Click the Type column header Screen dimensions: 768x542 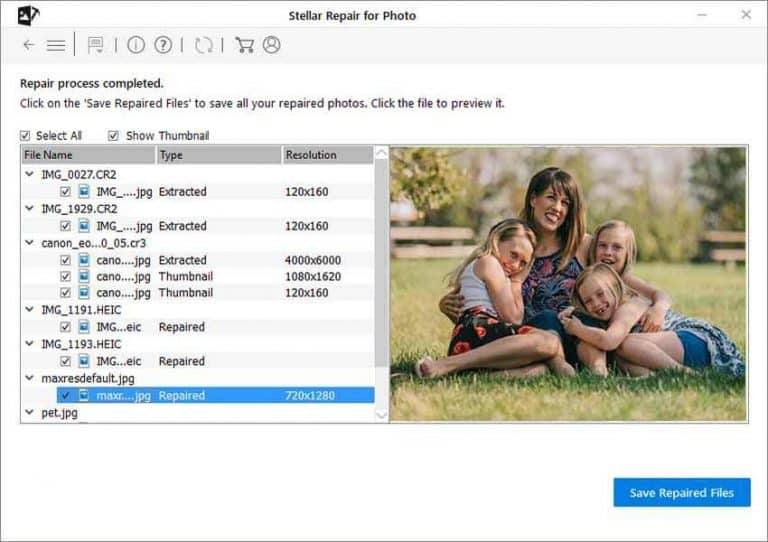[218, 155]
